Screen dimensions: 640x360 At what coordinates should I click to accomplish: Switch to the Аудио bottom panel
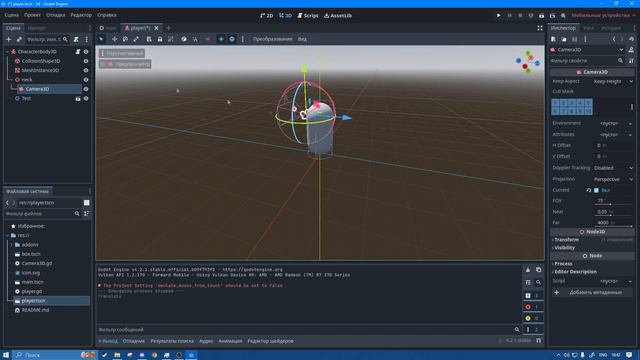click(x=206, y=341)
